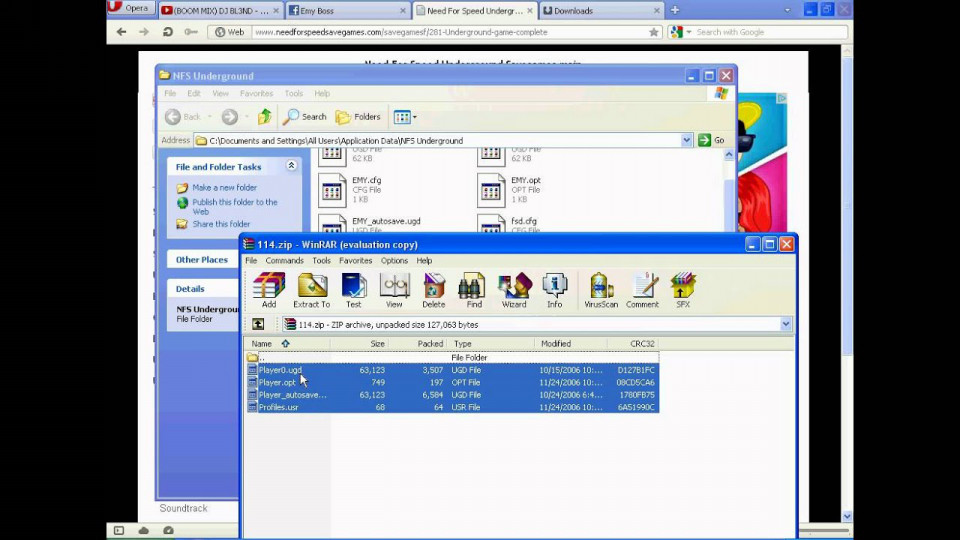
Task: Click the Add icon in WinRAR toolbar
Action: [269, 290]
